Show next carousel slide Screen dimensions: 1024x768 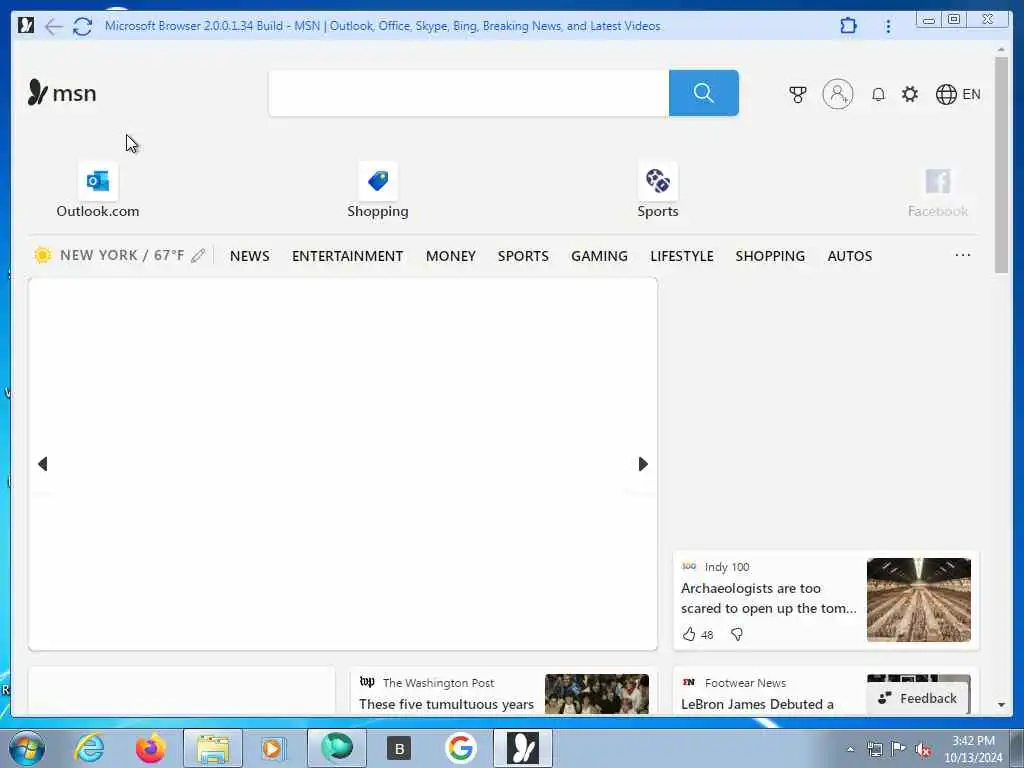(643, 464)
